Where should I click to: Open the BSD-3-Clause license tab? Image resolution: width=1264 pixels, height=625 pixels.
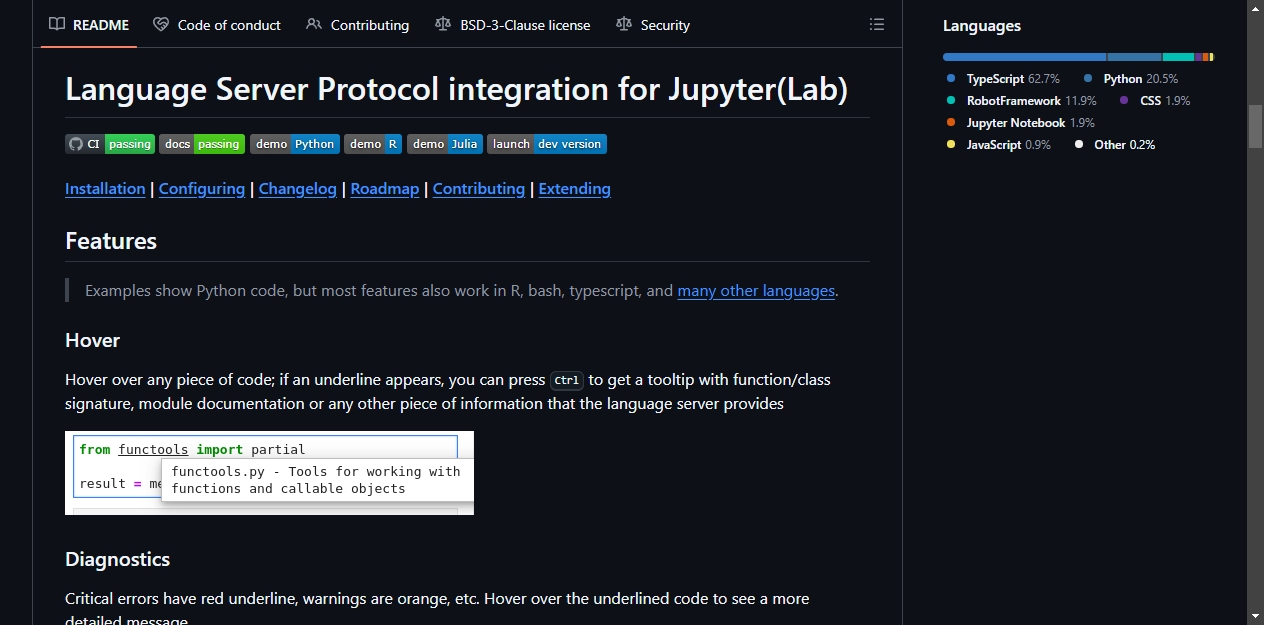click(x=513, y=25)
